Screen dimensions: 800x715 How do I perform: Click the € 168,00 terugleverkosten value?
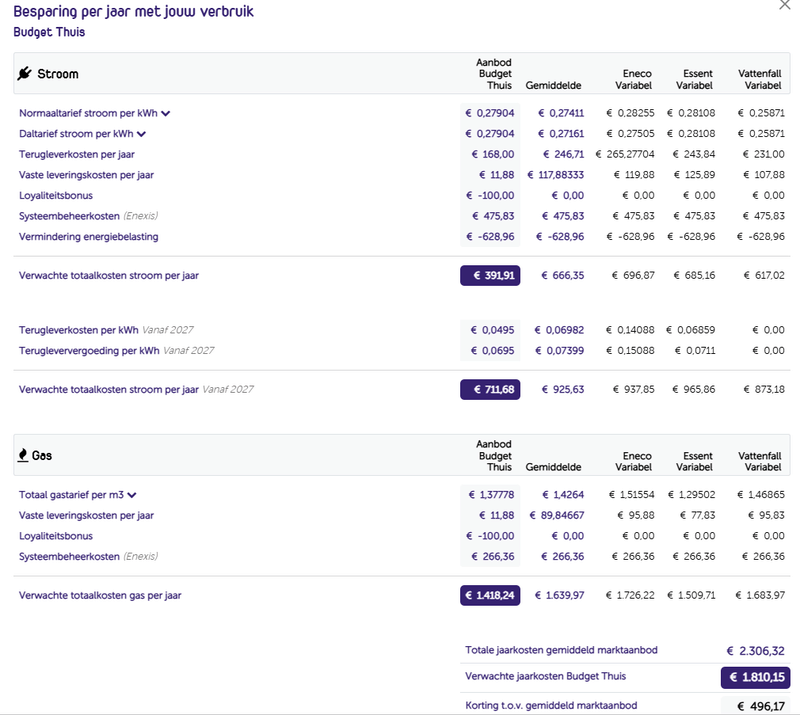click(x=493, y=154)
